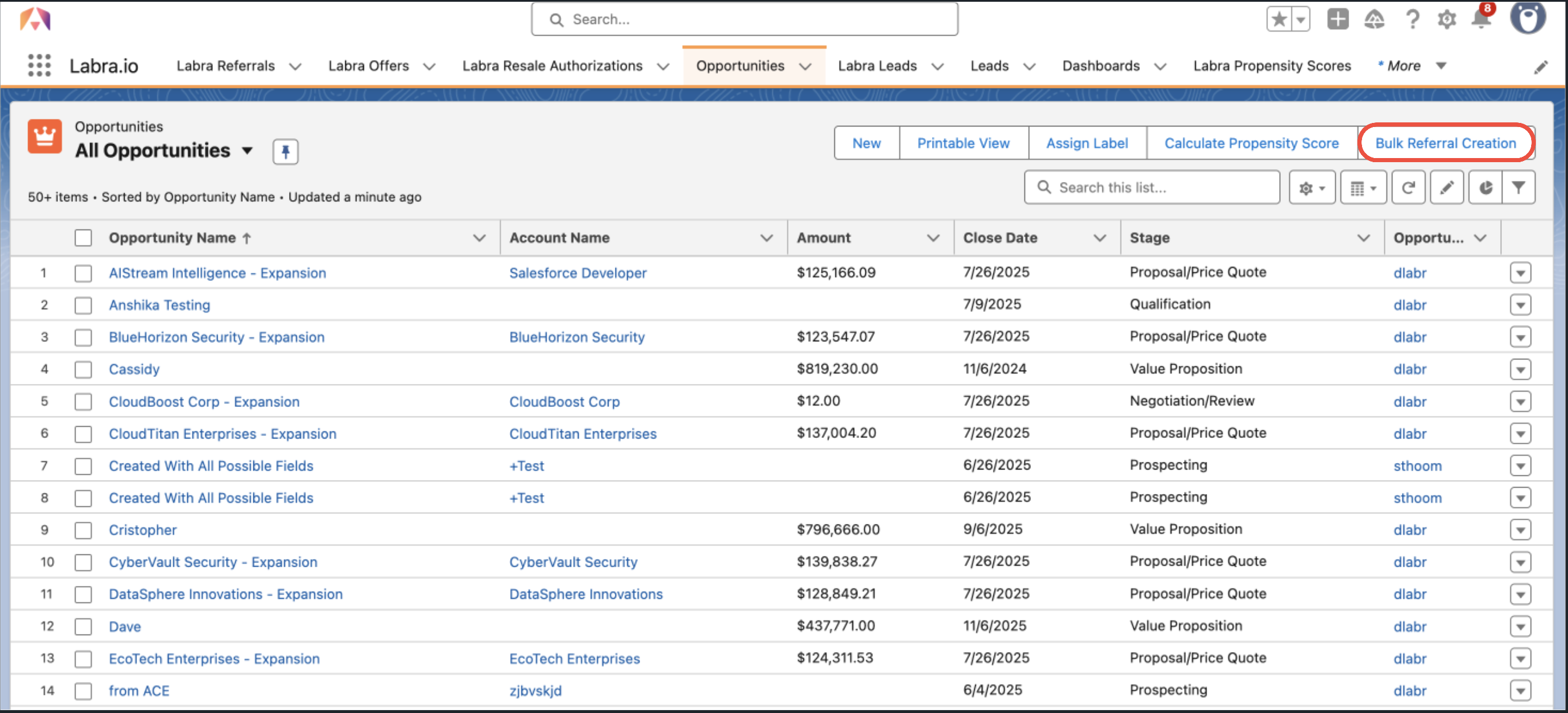The image size is (1568, 713).
Task: Refresh the opportunities list
Action: tap(1407, 187)
